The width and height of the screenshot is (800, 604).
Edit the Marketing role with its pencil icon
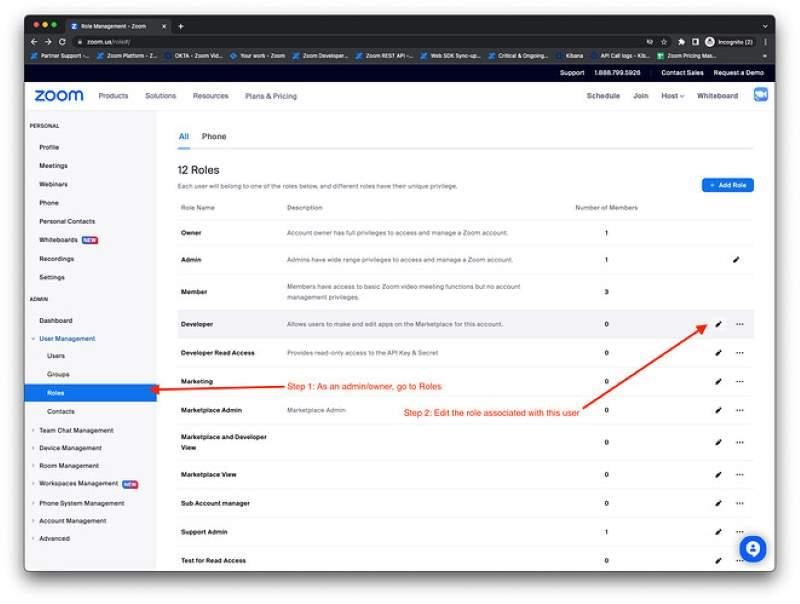[x=717, y=381]
